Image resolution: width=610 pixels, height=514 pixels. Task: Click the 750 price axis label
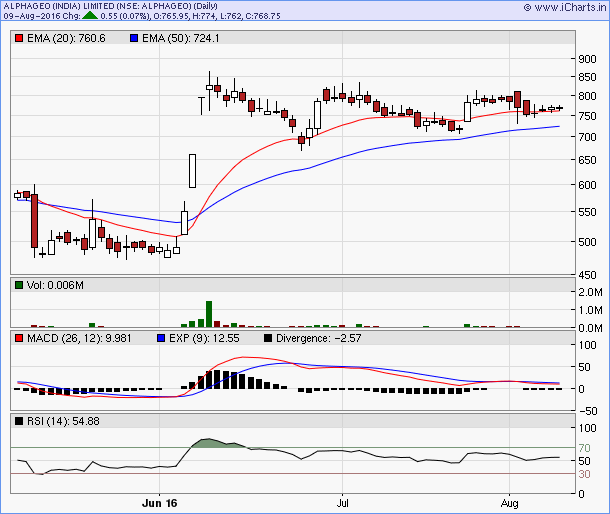[x=587, y=116]
